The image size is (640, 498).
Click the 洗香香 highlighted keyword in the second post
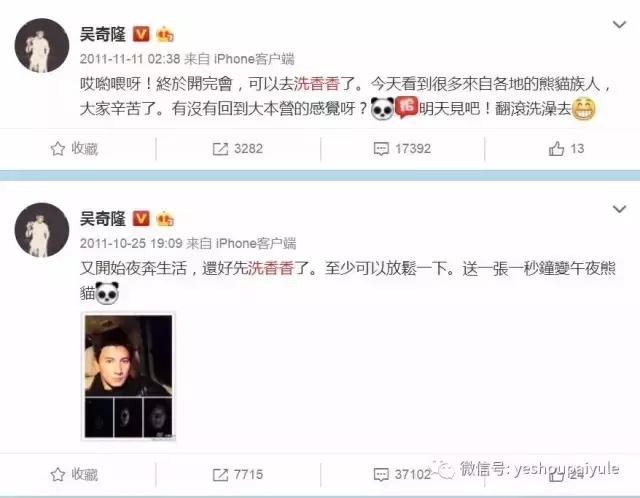pyautogui.click(x=271, y=268)
